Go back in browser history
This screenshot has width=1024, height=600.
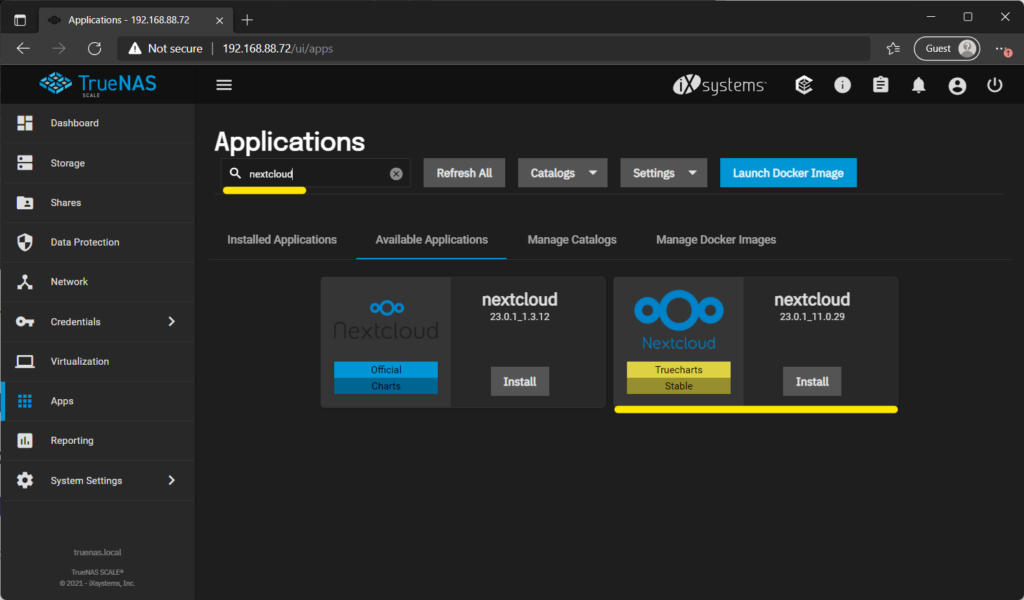pyautogui.click(x=24, y=48)
